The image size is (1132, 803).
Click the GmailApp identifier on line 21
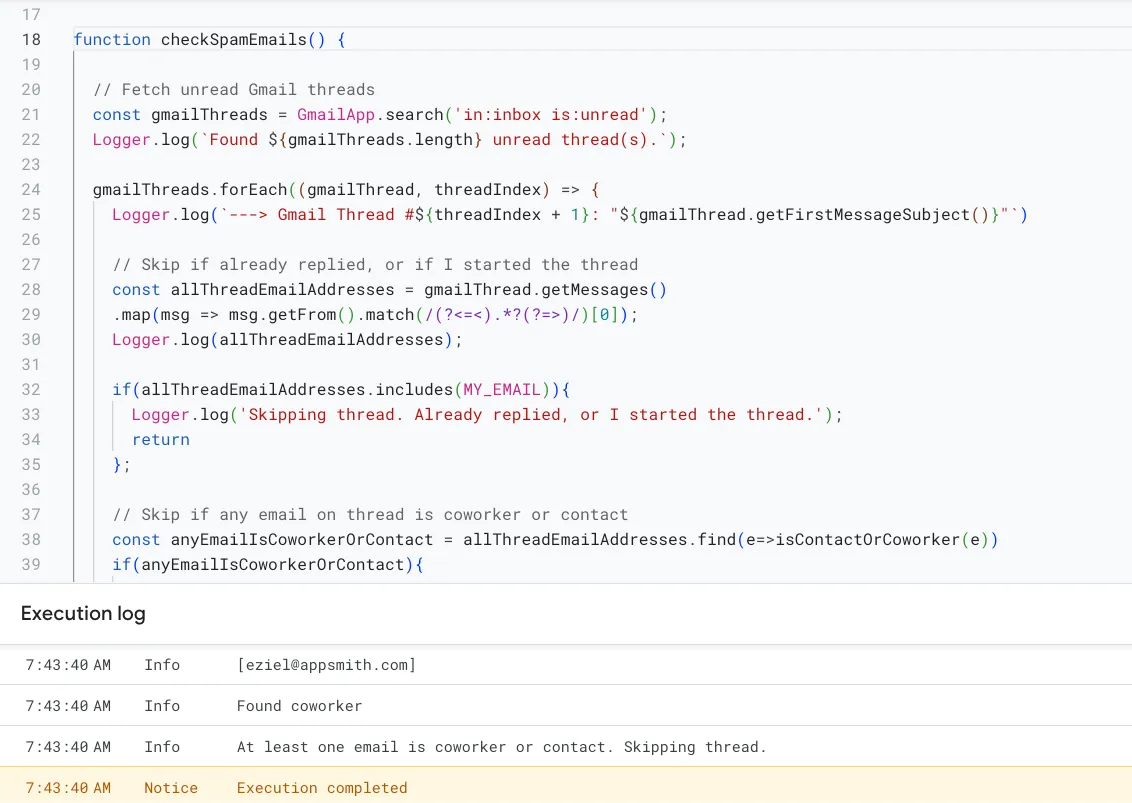335,115
